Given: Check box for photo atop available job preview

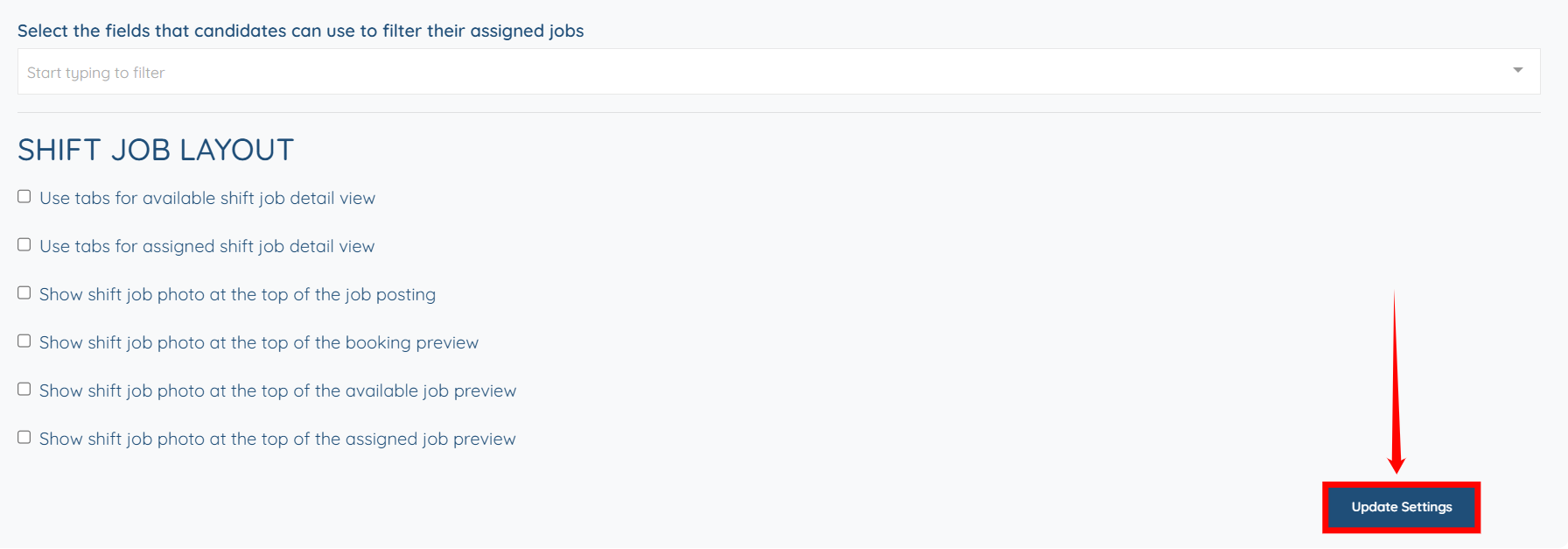Looking at the screenshot, I should 24,390.
